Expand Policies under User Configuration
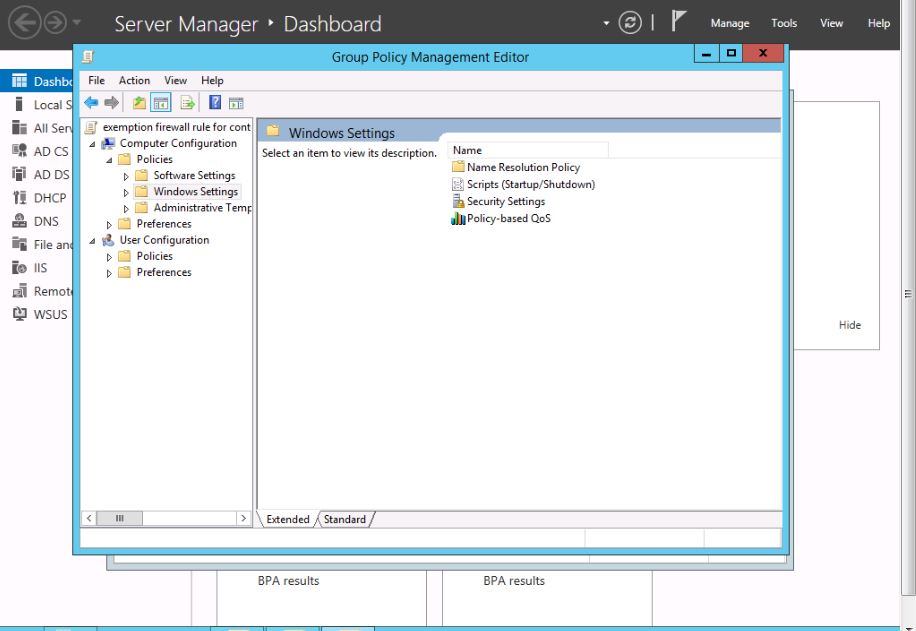This screenshot has height=631, width=916. coord(109,256)
